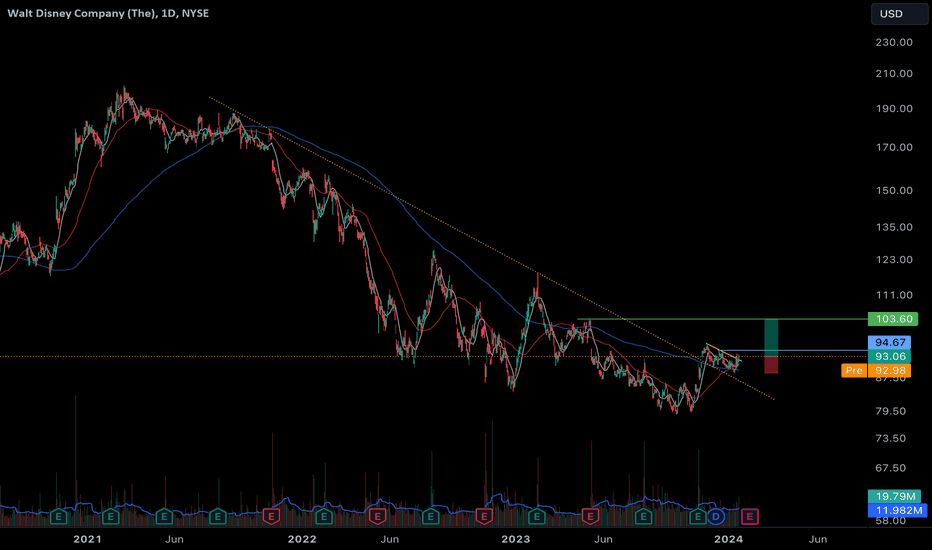
Task: Click the 2022 time axis label
Action: pyautogui.click(x=302, y=539)
